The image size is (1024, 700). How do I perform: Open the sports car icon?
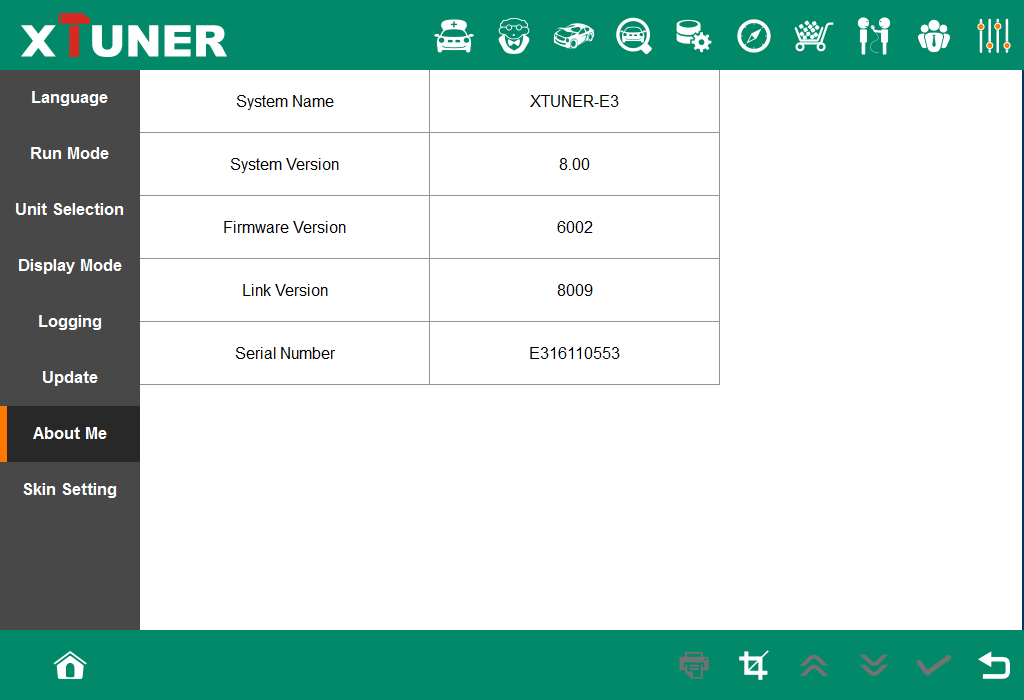(x=574, y=36)
